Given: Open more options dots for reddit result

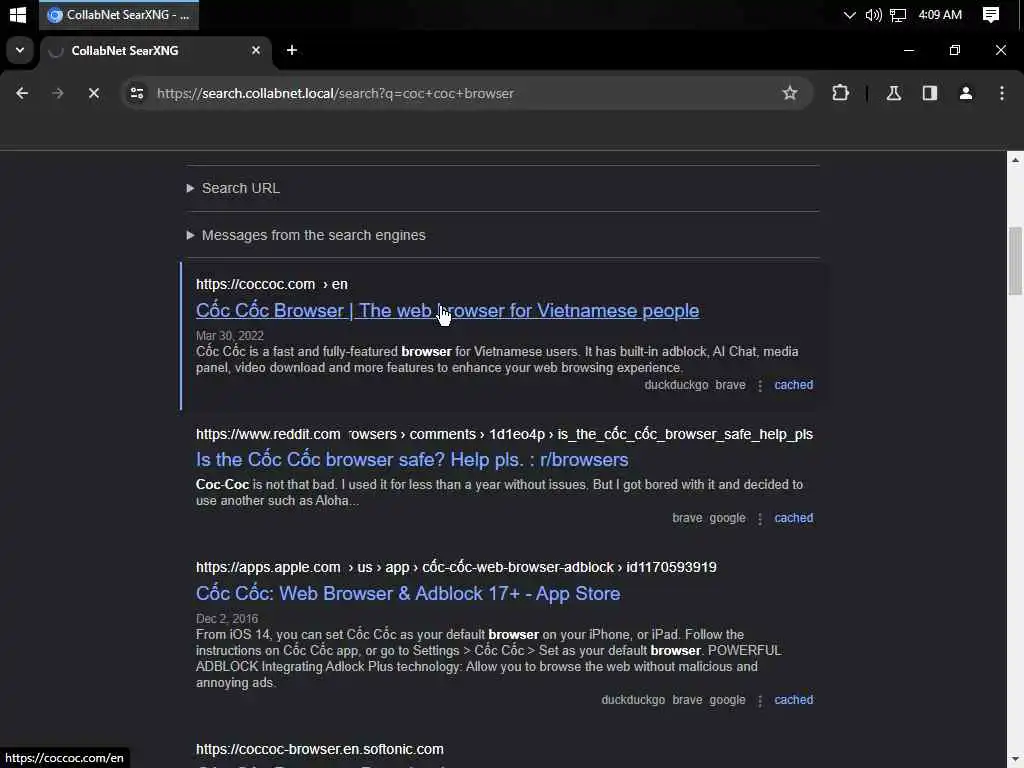Looking at the screenshot, I should (x=760, y=519).
